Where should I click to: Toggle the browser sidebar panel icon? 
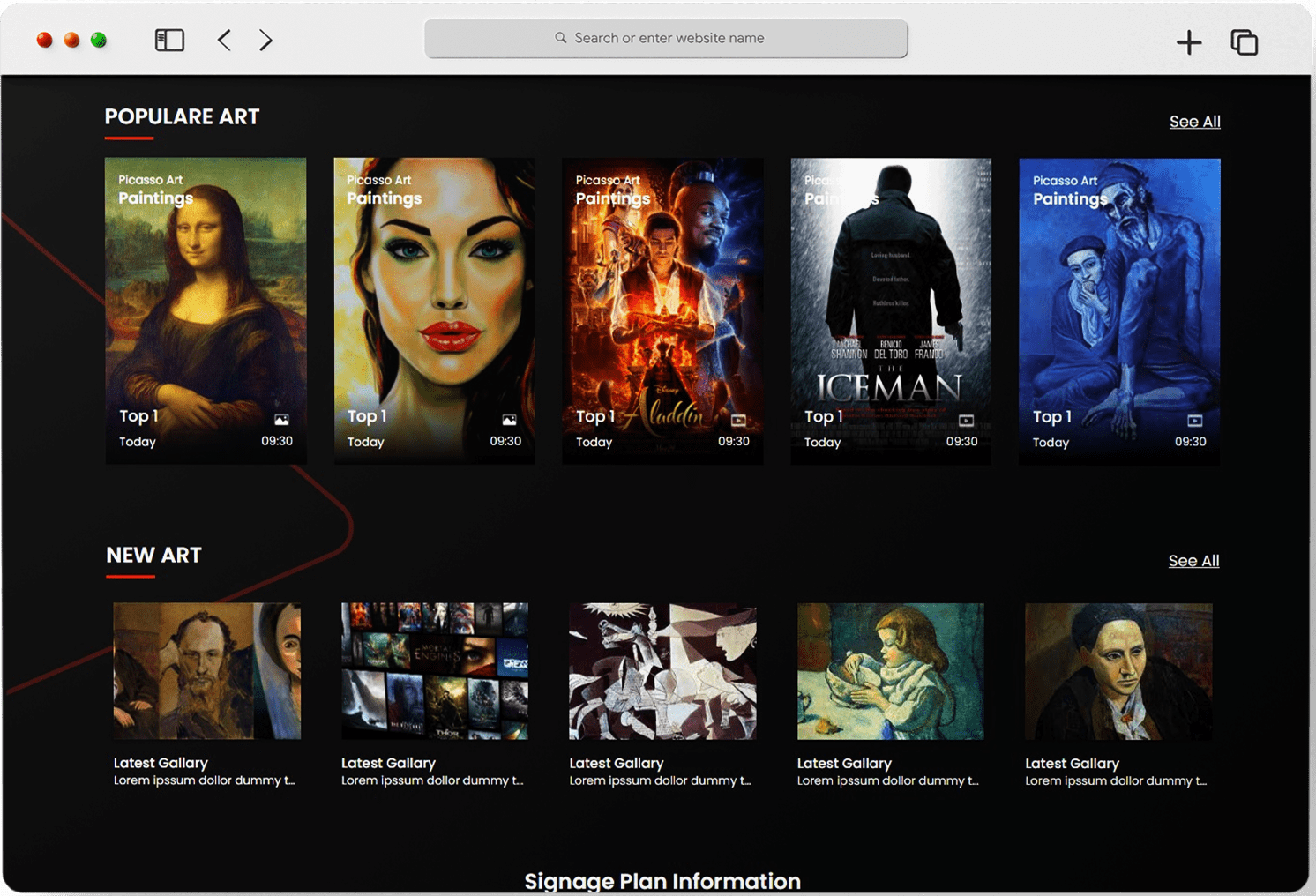(169, 41)
